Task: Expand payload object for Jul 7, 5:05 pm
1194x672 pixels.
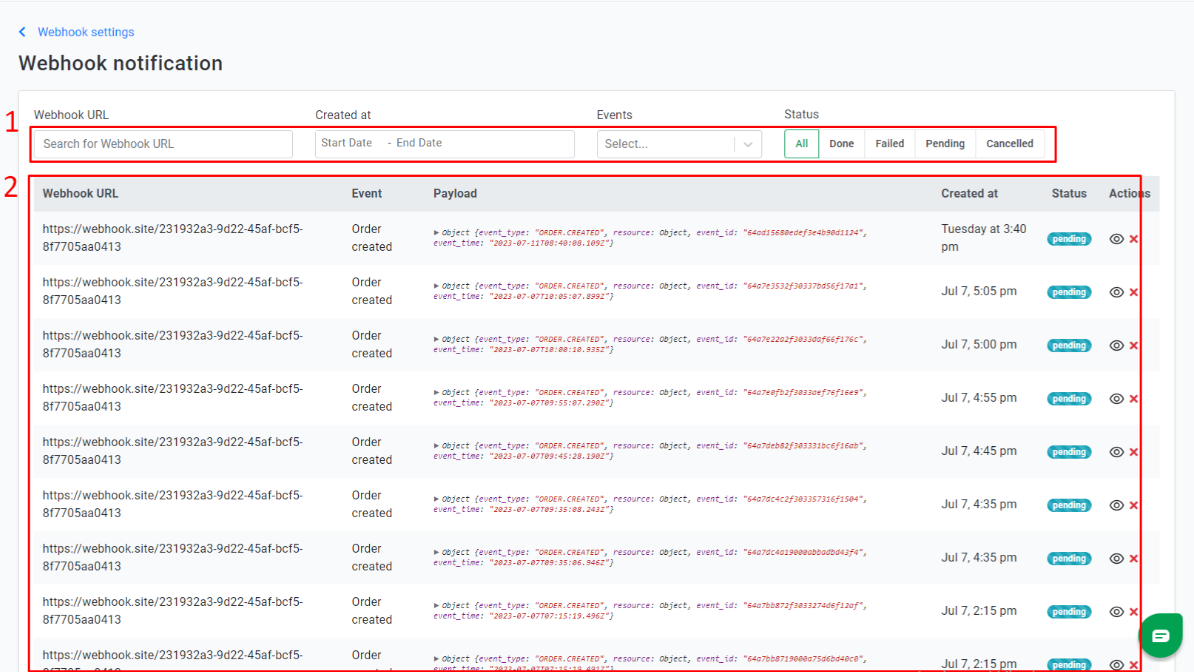Action: tap(436, 286)
